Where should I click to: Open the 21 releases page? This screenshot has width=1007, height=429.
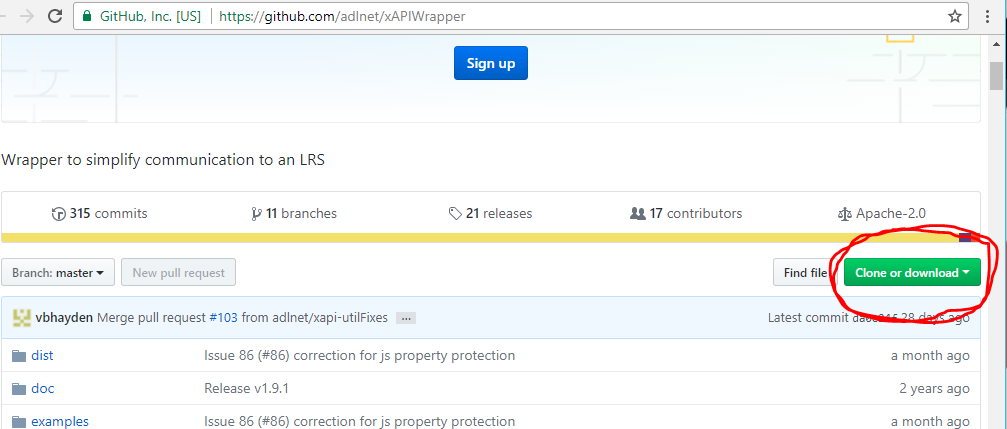tap(490, 213)
